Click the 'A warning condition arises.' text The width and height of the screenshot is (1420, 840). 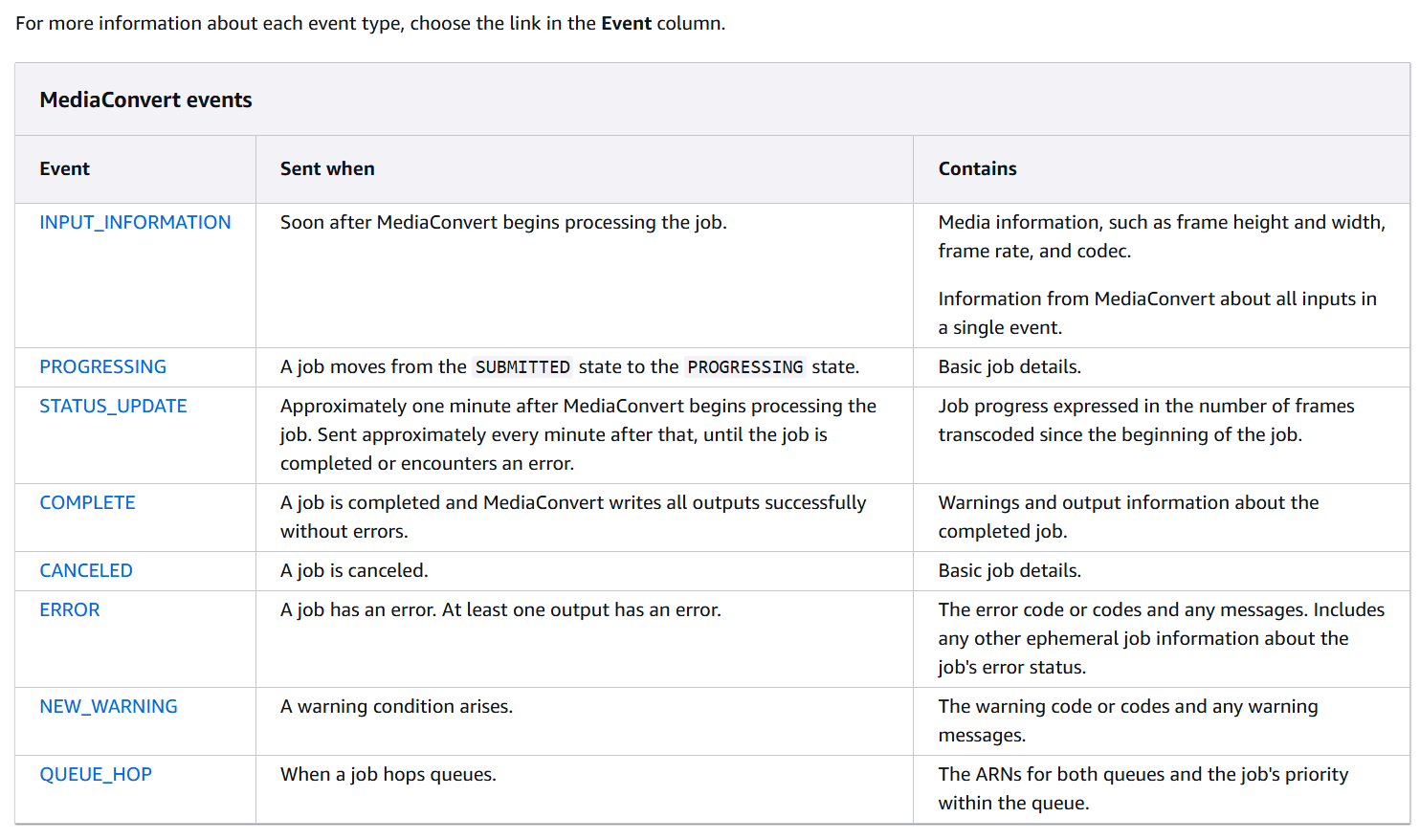point(396,706)
